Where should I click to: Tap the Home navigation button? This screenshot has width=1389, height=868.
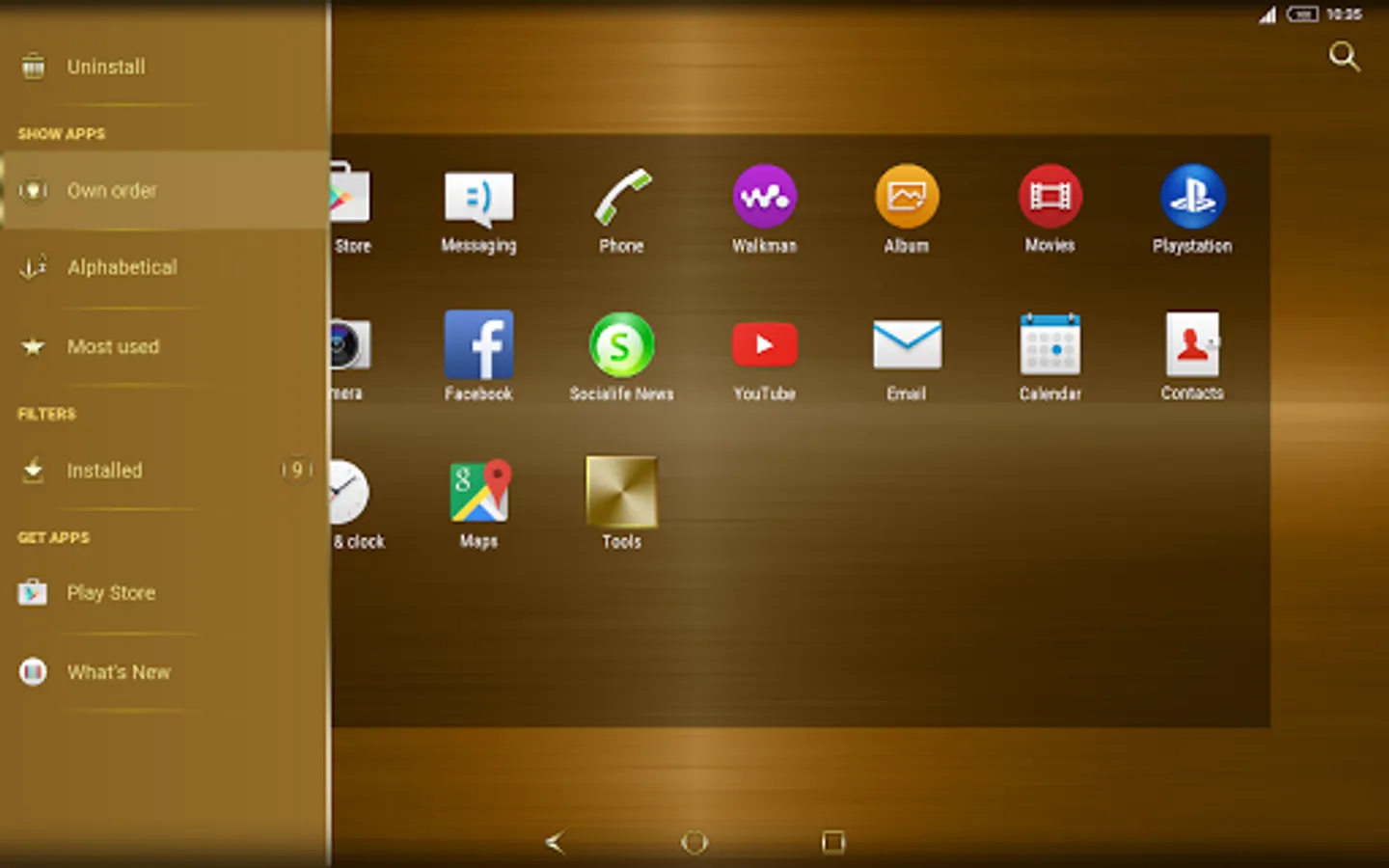coord(694,842)
